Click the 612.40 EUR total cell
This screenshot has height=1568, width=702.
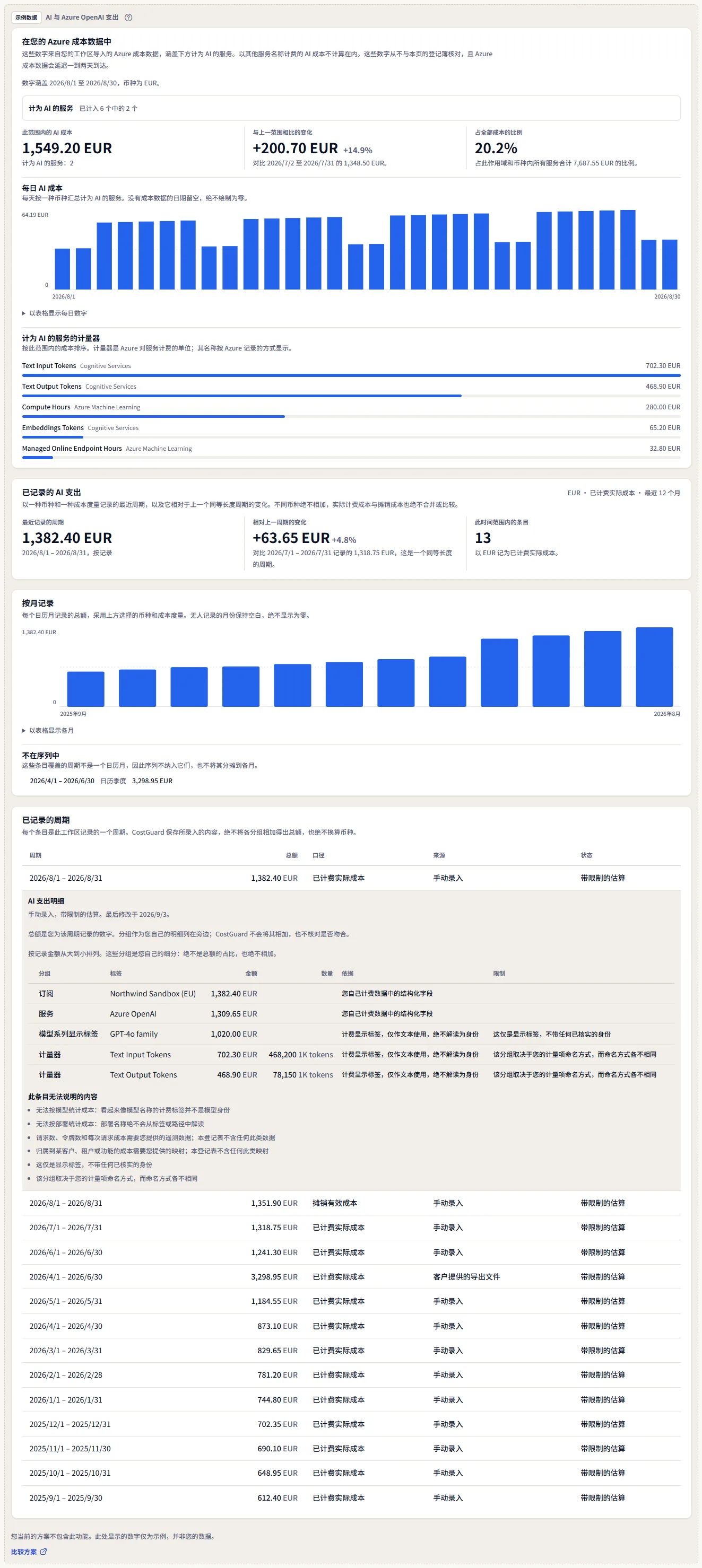click(278, 1497)
